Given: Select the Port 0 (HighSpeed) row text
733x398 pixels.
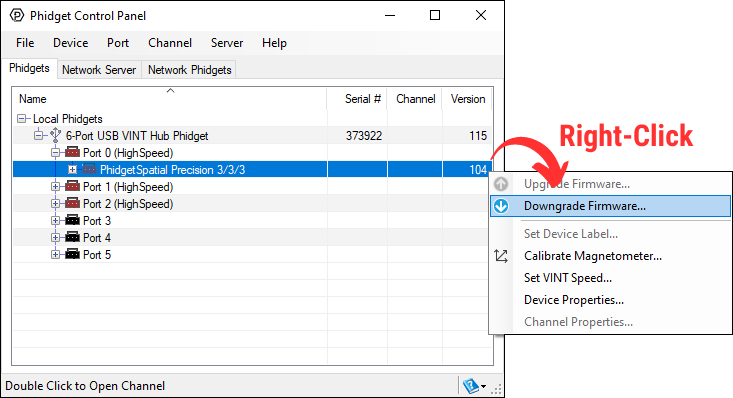Looking at the screenshot, I should (128, 153).
